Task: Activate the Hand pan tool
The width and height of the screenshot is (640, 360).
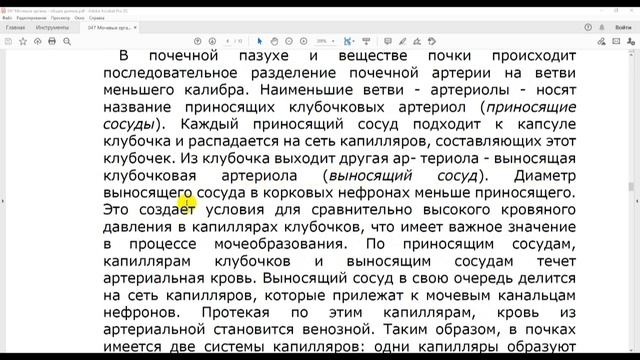Action: (x=274, y=41)
